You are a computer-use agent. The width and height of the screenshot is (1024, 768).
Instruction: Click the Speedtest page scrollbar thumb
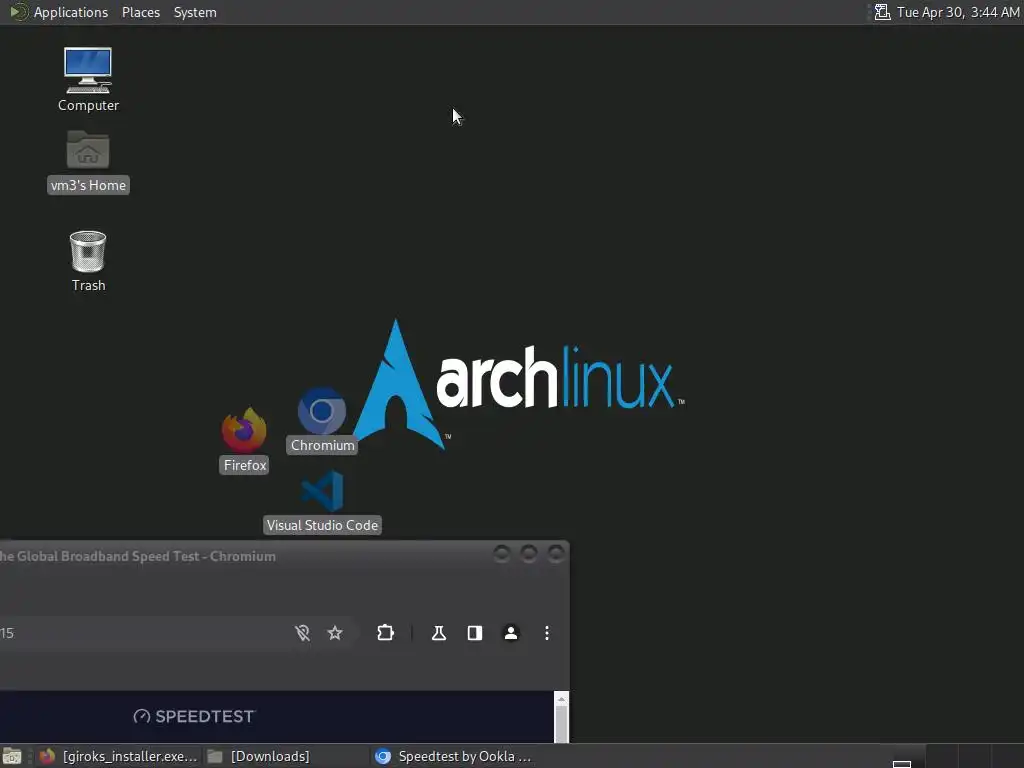click(x=562, y=725)
